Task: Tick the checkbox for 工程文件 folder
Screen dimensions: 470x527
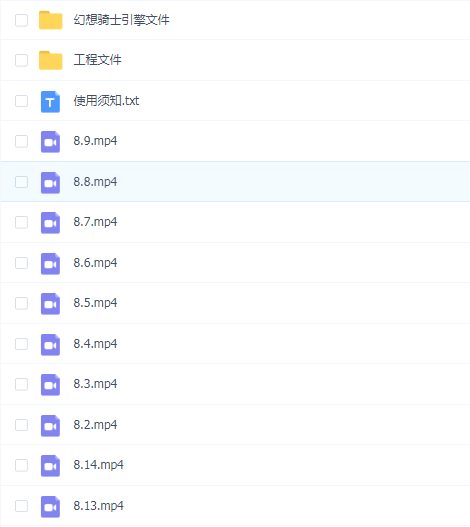Action: tap(22, 60)
